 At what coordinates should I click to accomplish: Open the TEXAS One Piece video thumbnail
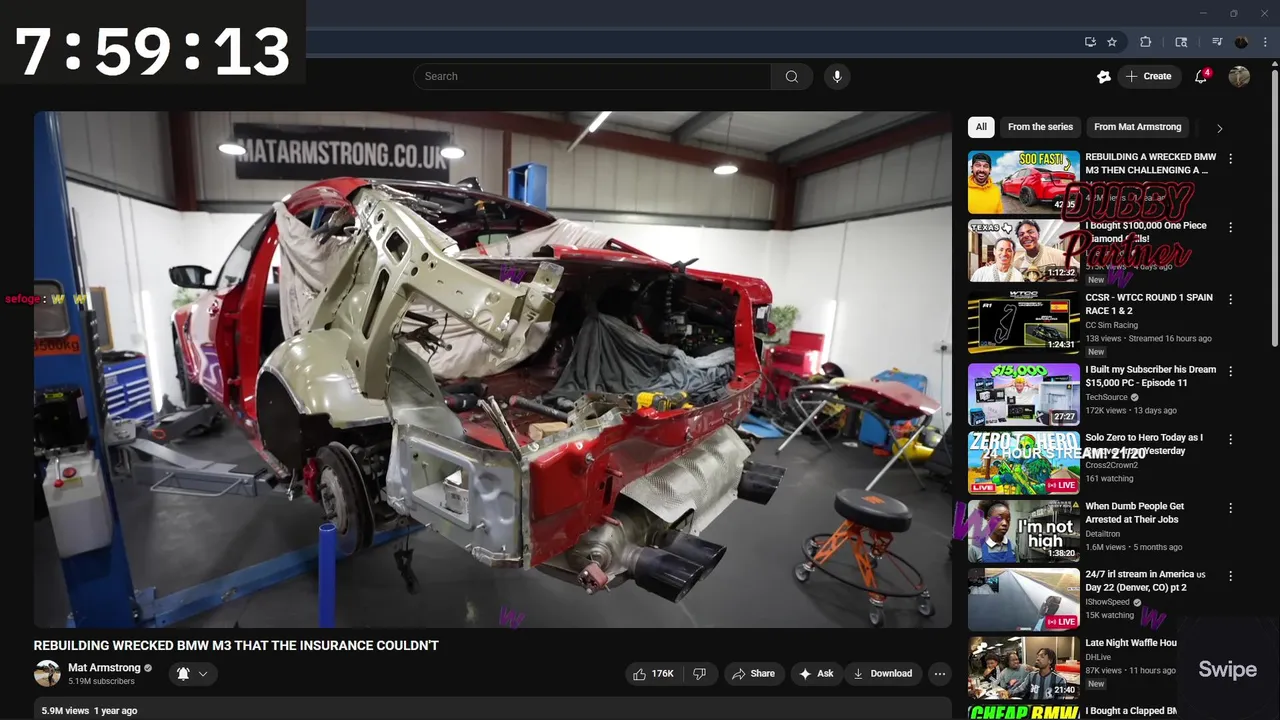1024,250
